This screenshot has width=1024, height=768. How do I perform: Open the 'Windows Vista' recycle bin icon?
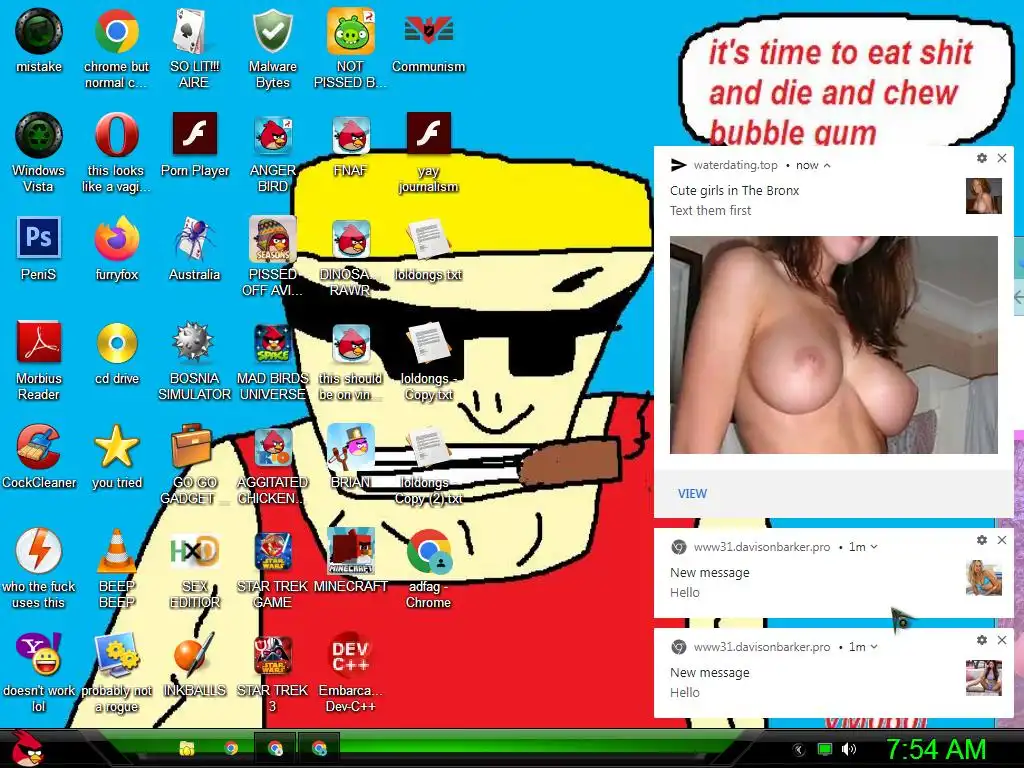pyautogui.click(x=39, y=153)
